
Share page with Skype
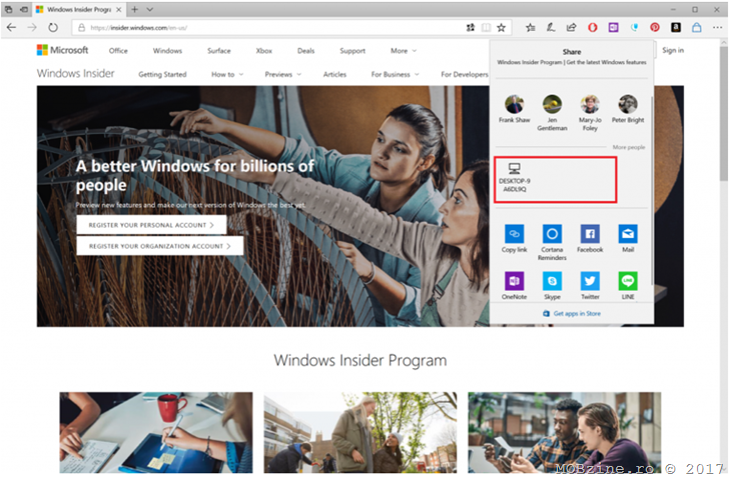point(552,286)
